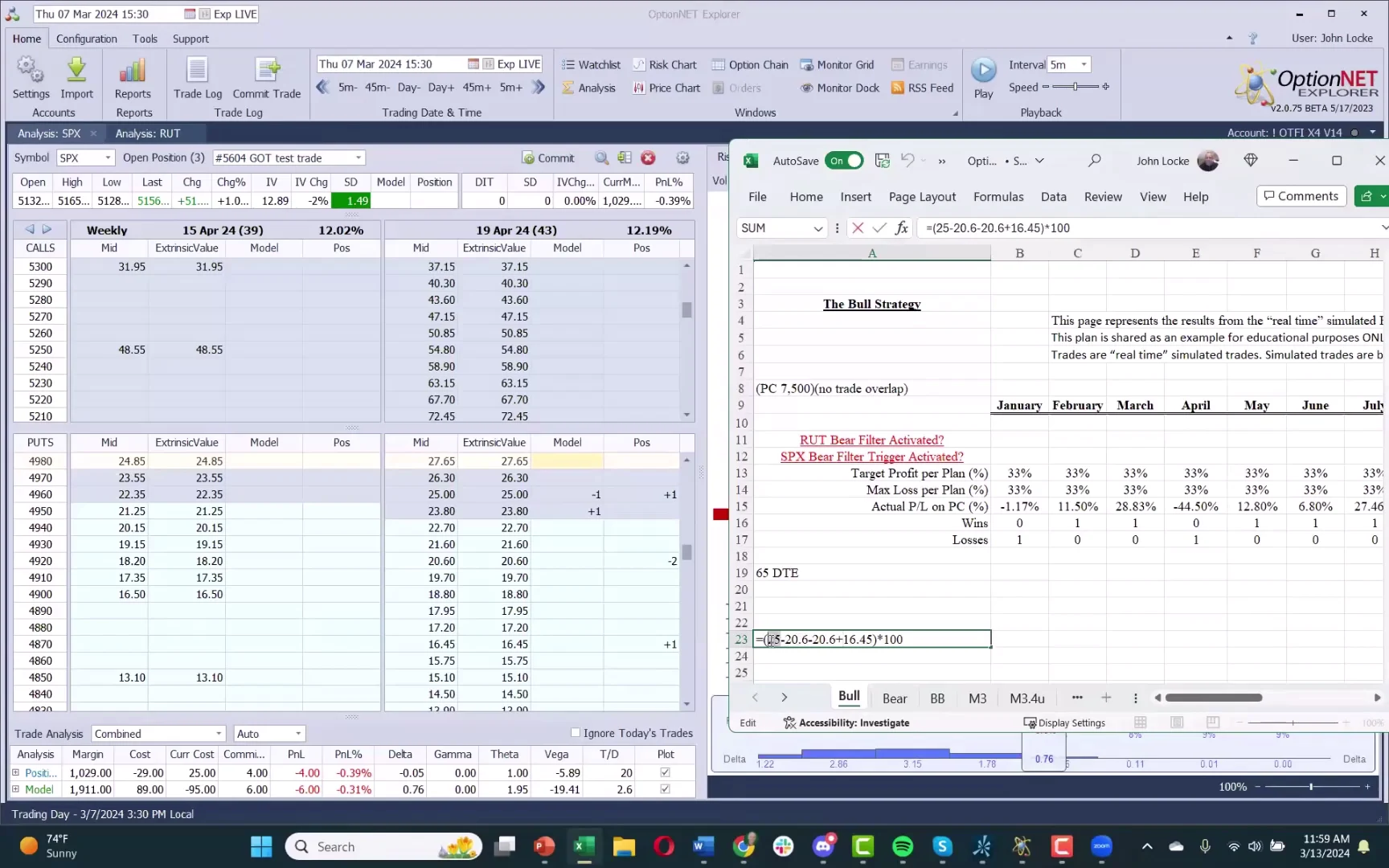Click the magnifier icon next to Commit
Screen dimensions: 1389x868
tap(601, 158)
